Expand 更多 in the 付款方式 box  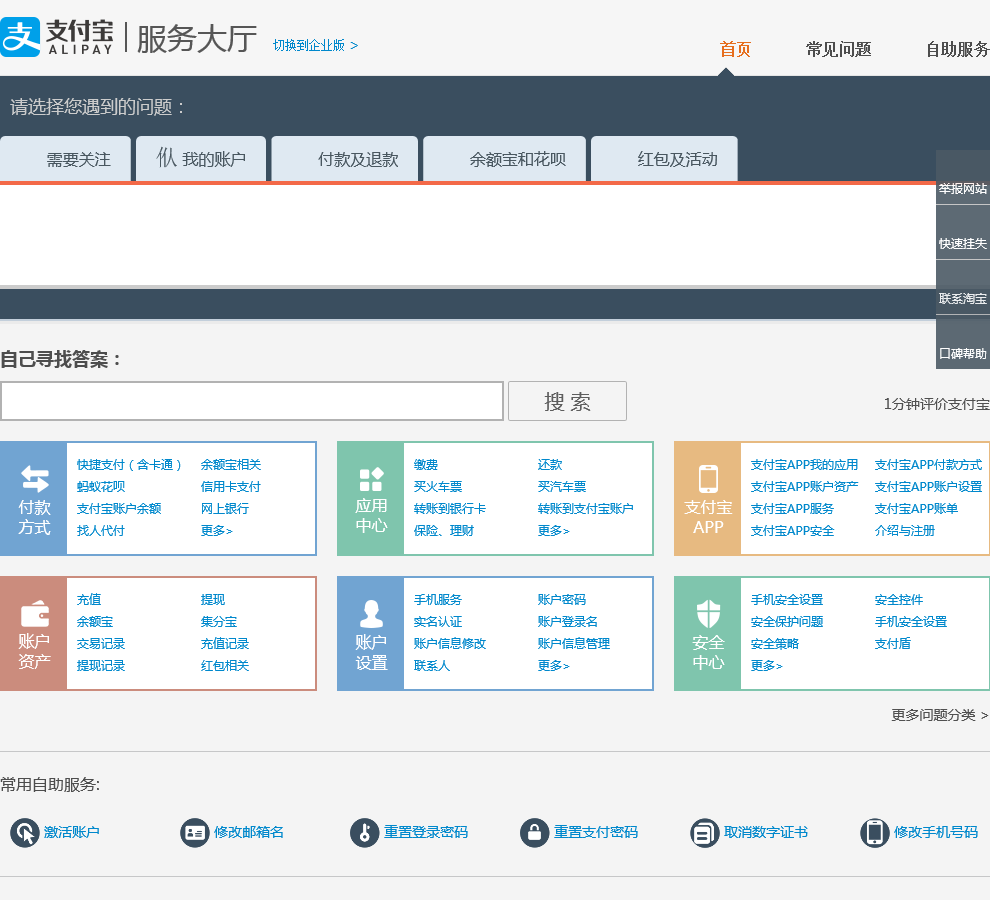click(x=217, y=531)
